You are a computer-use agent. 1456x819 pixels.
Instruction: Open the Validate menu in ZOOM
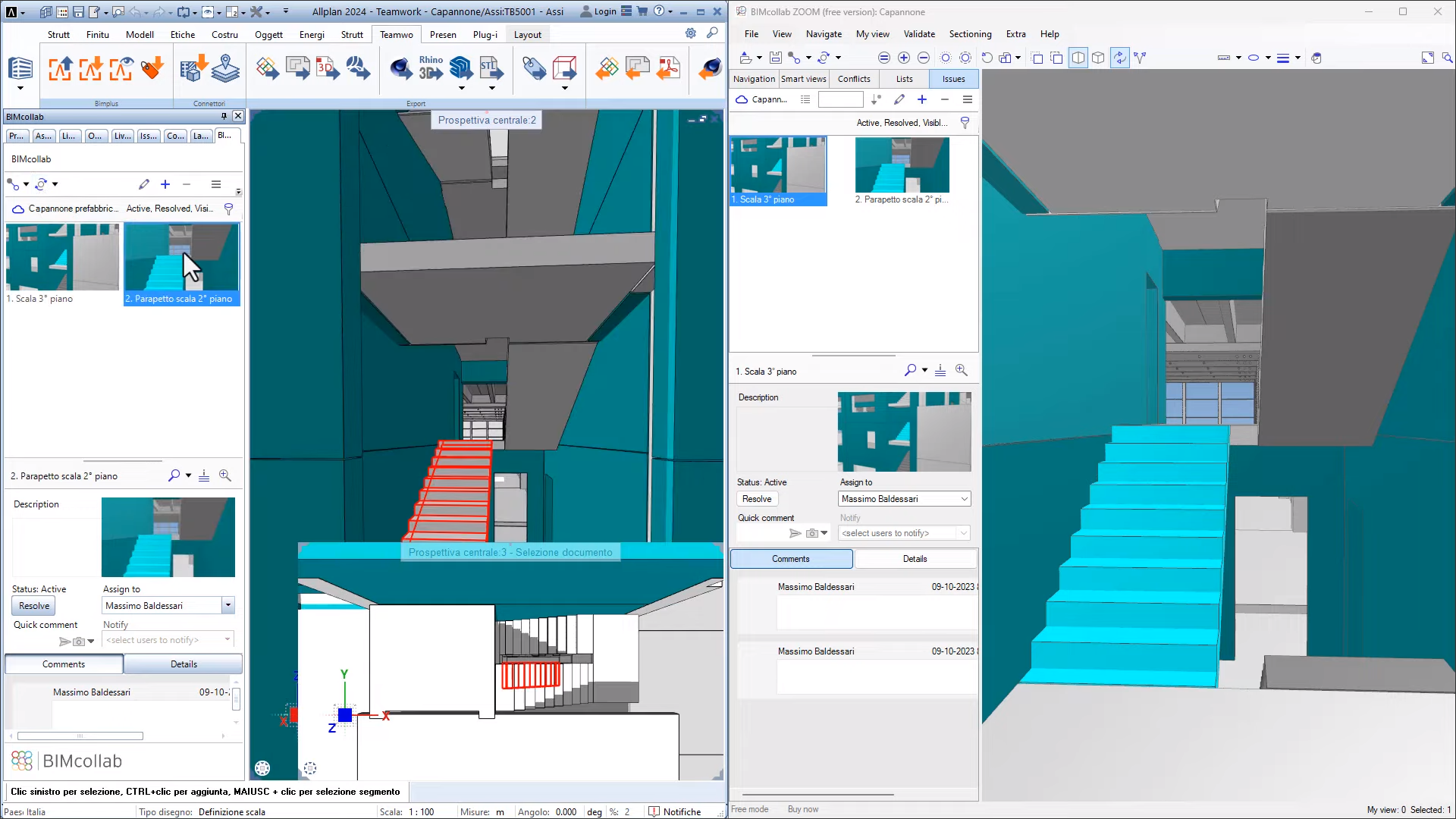click(919, 34)
